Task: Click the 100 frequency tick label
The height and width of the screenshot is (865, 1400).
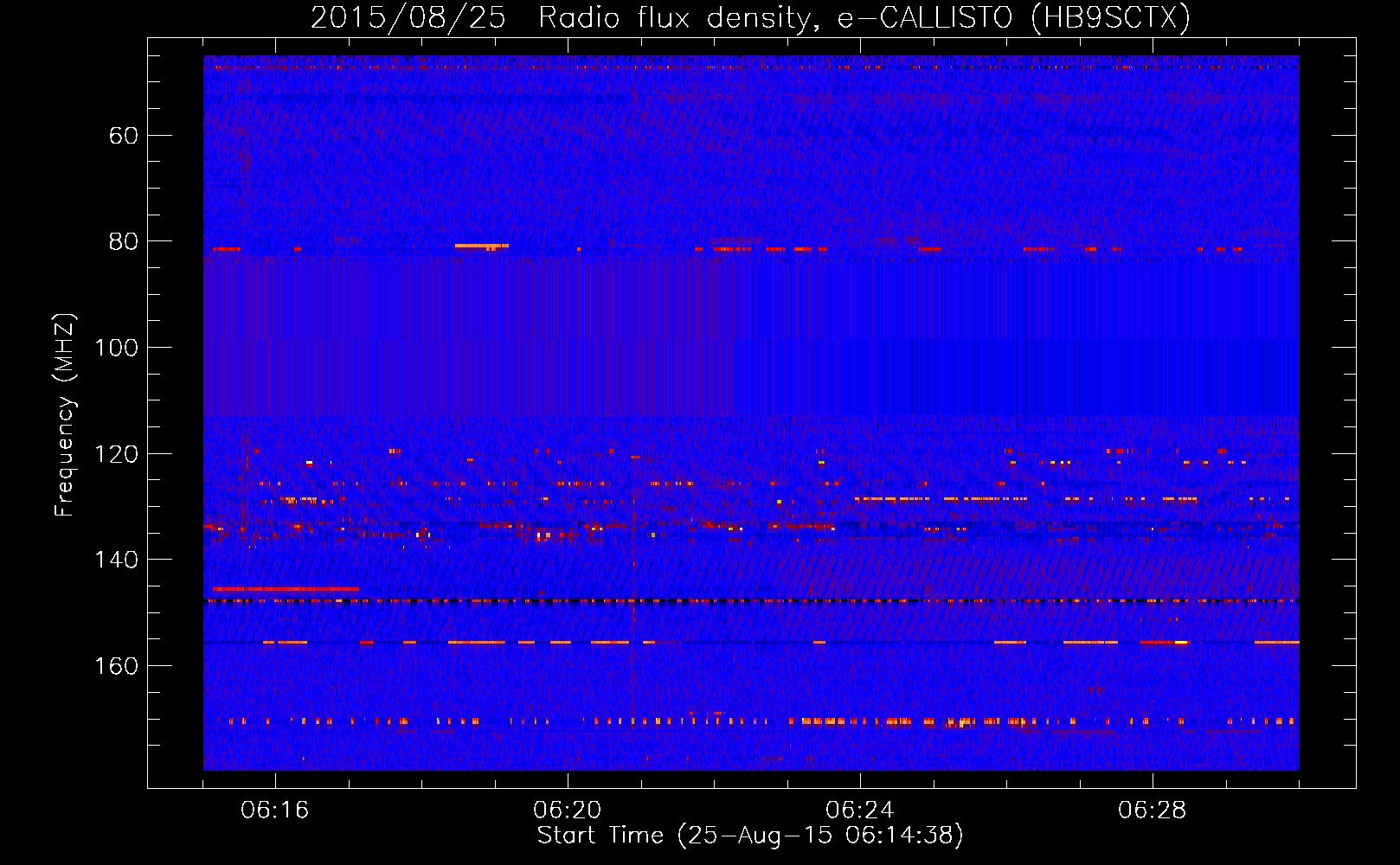Action: [116, 348]
